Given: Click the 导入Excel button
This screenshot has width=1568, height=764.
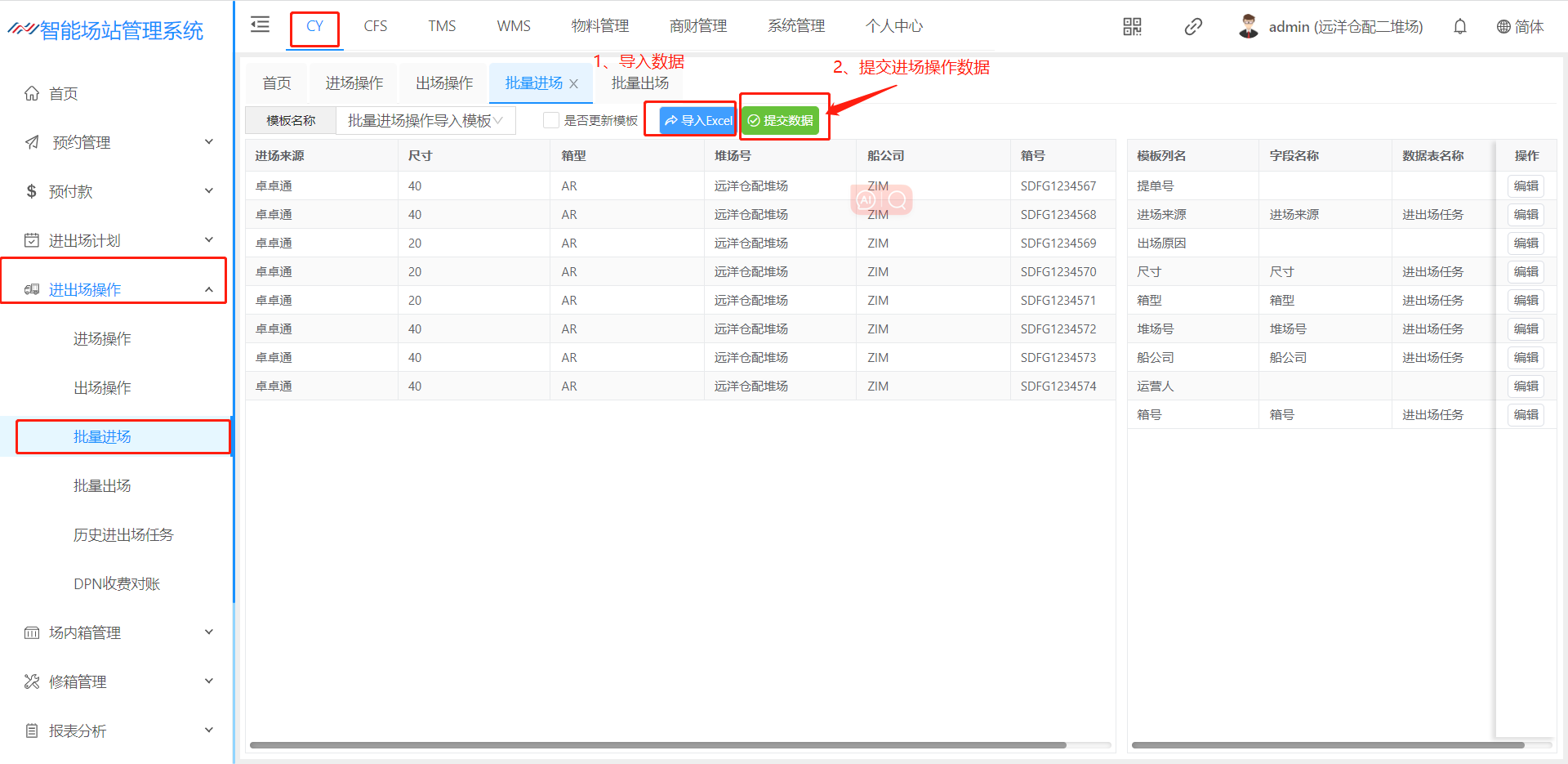Looking at the screenshot, I should [x=698, y=120].
